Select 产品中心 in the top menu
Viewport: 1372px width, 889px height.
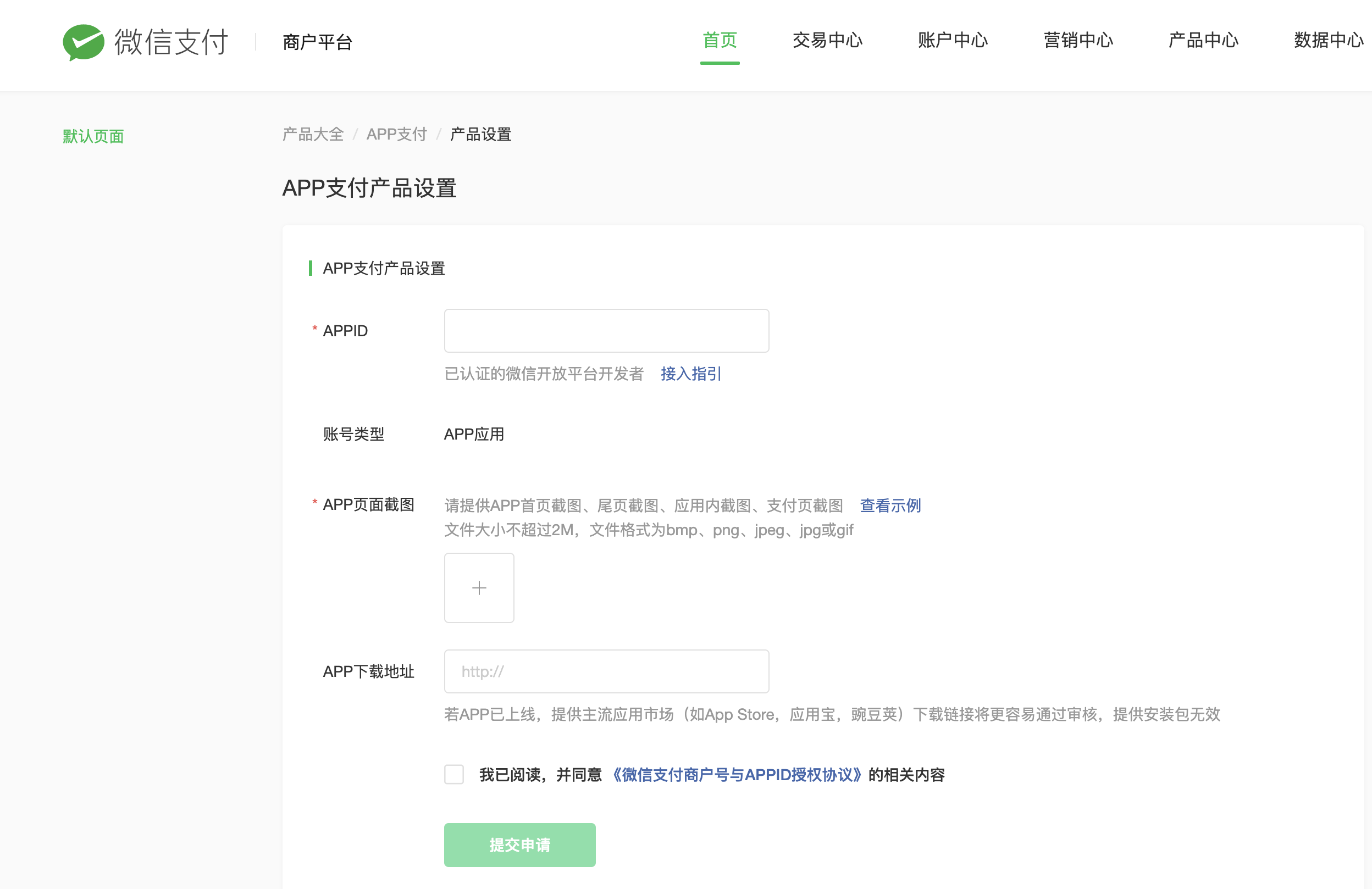[x=1203, y=40]
